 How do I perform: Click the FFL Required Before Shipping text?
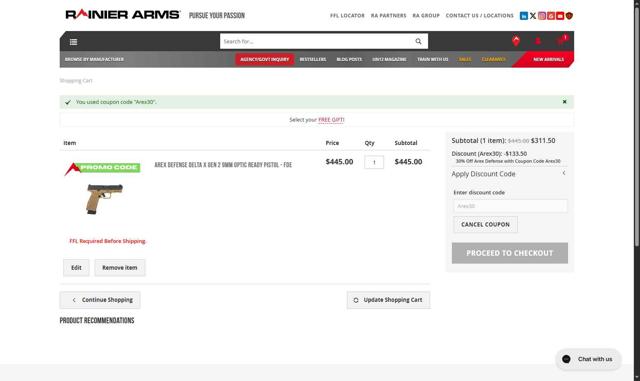(107, 241)
